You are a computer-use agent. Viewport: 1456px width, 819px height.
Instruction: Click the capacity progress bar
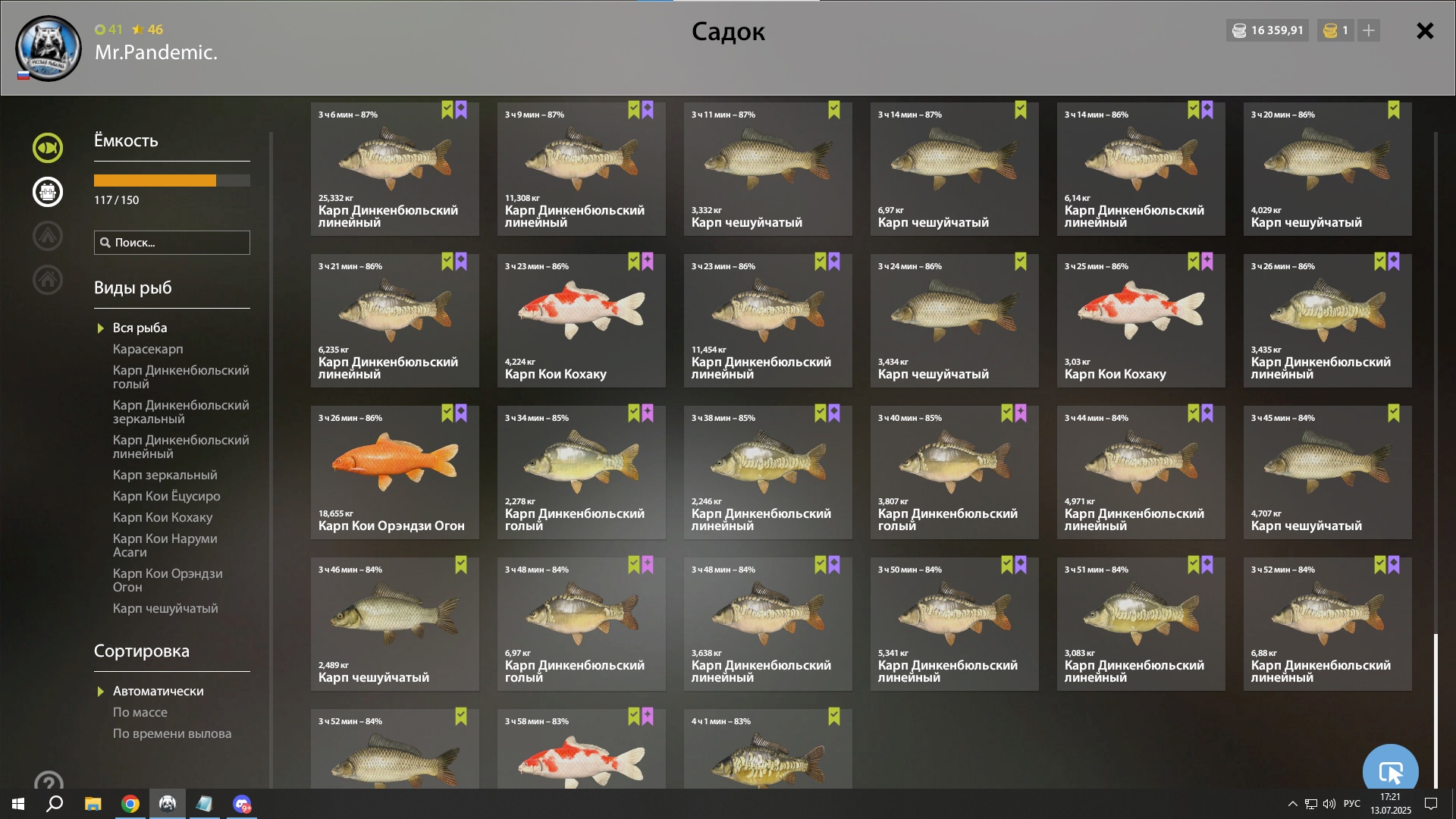click(x=172, y=180)
